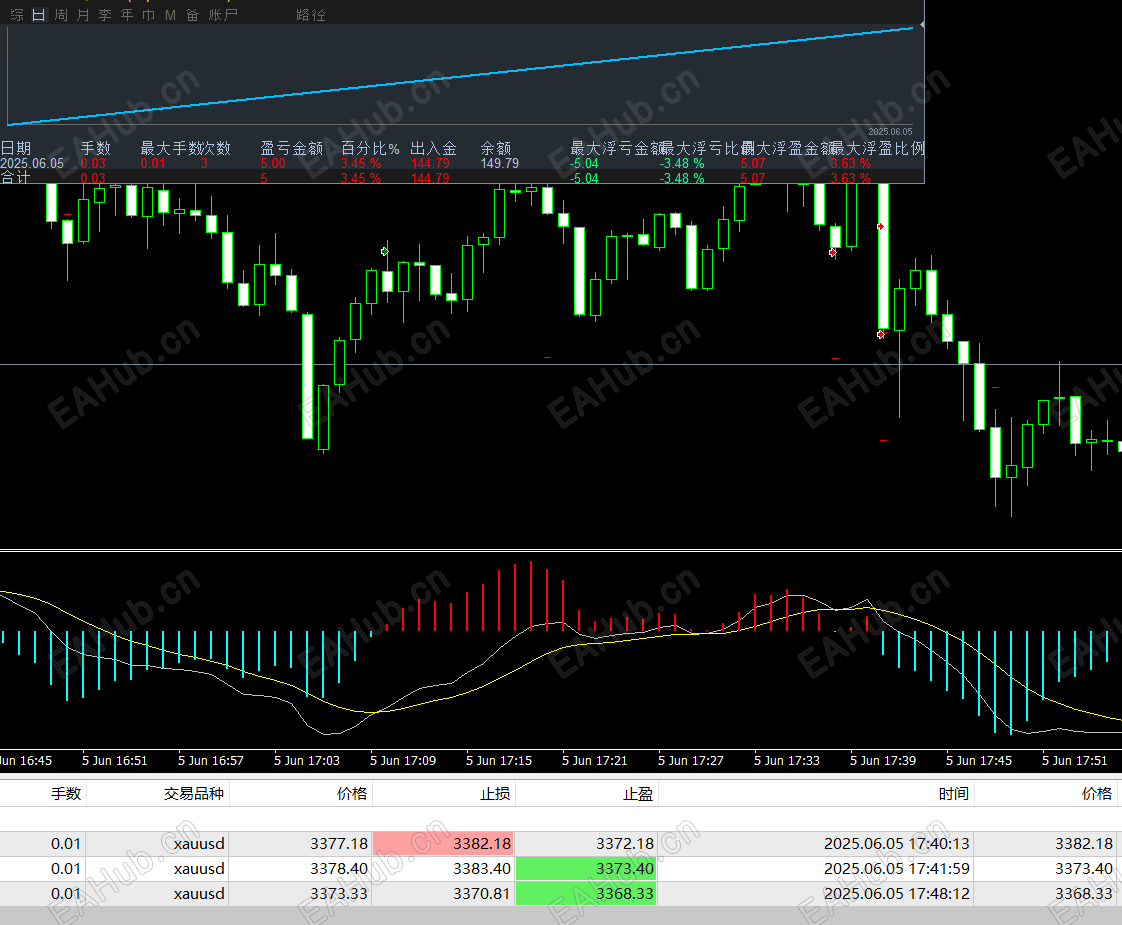Image resolution: width=1122 pixels, height=925 pixels.
Task: Click the 百分比% header in statistics panel
Action: click(370, 148)
